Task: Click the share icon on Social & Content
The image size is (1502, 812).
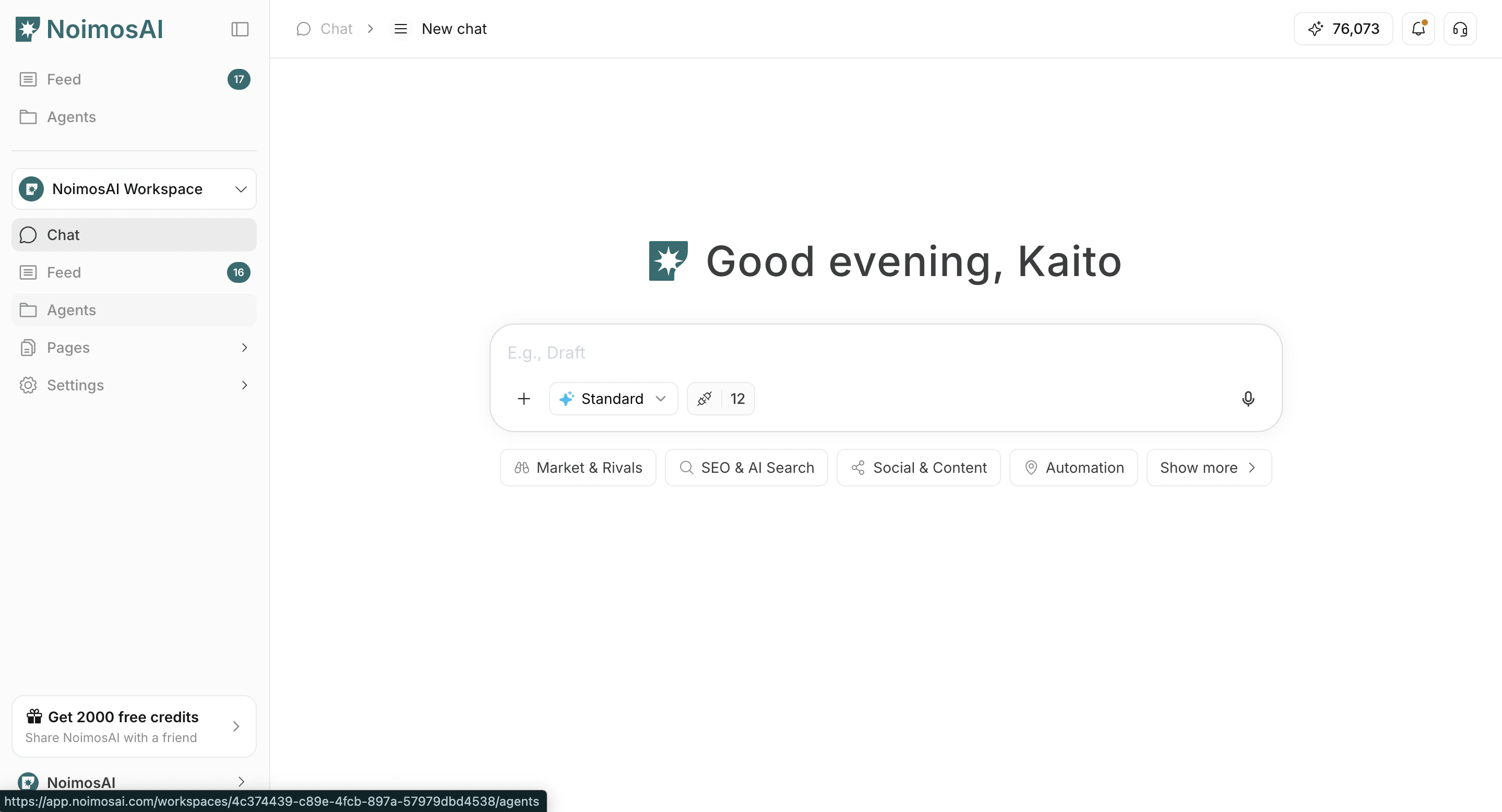Action: (859, 468)
